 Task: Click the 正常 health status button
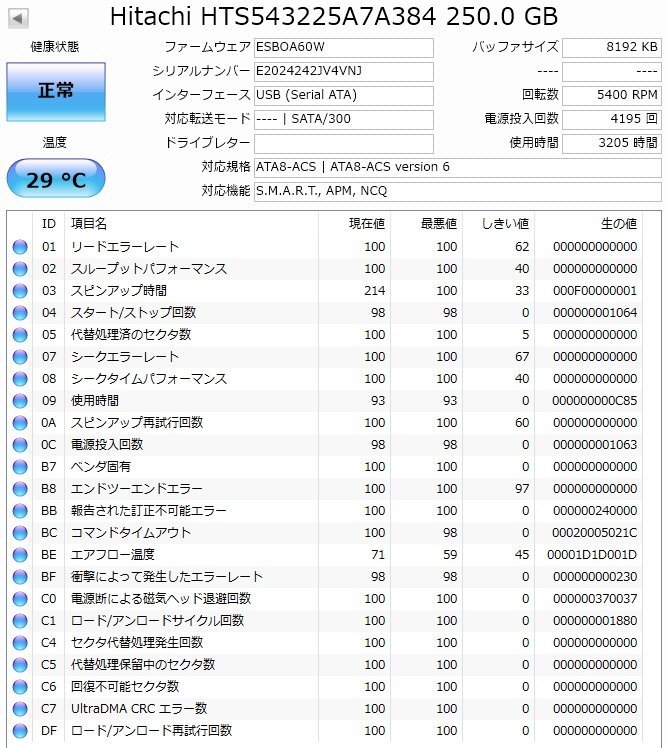[x=56, y=91]
